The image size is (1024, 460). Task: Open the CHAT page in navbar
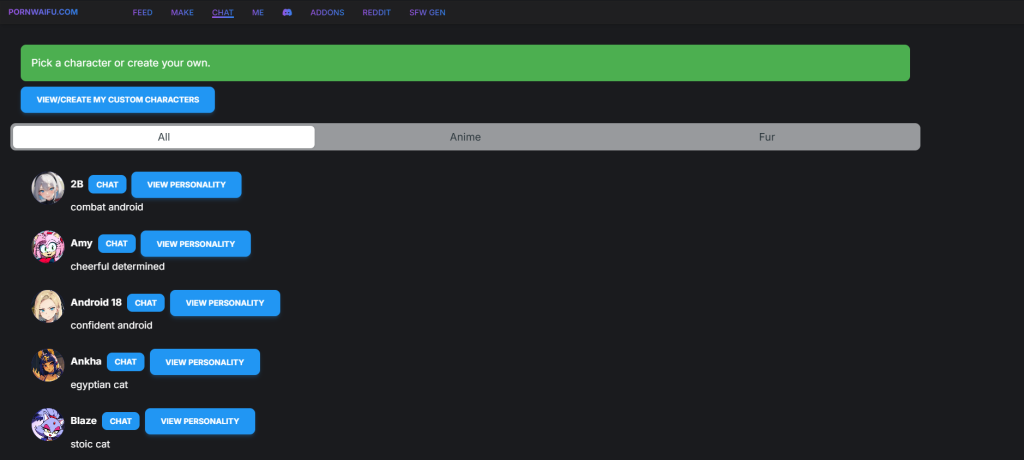point(223,12)
